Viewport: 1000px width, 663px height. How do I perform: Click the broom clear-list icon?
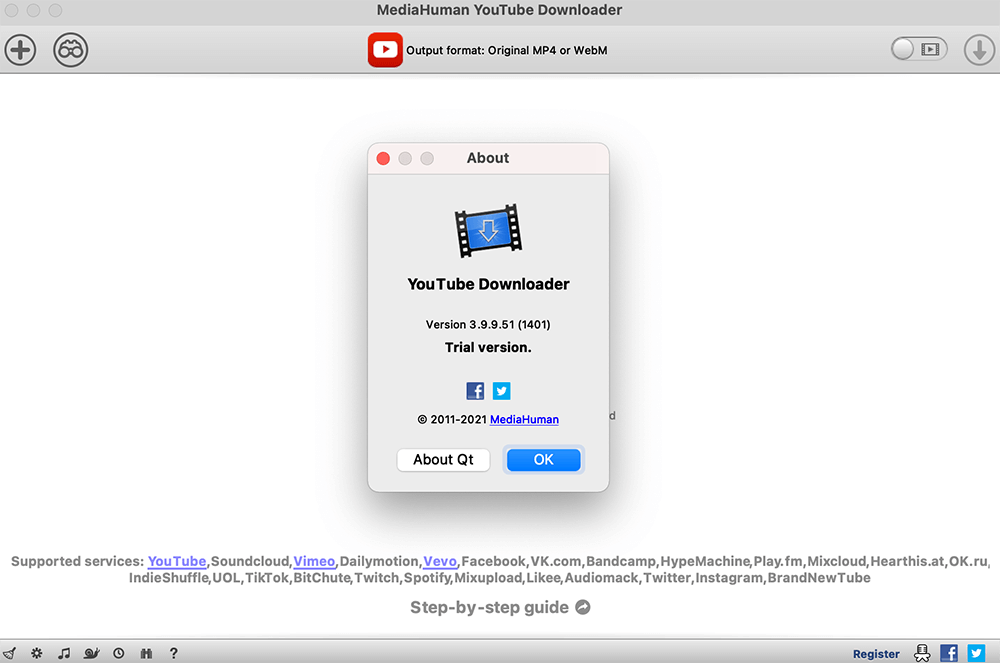point(10,653)
